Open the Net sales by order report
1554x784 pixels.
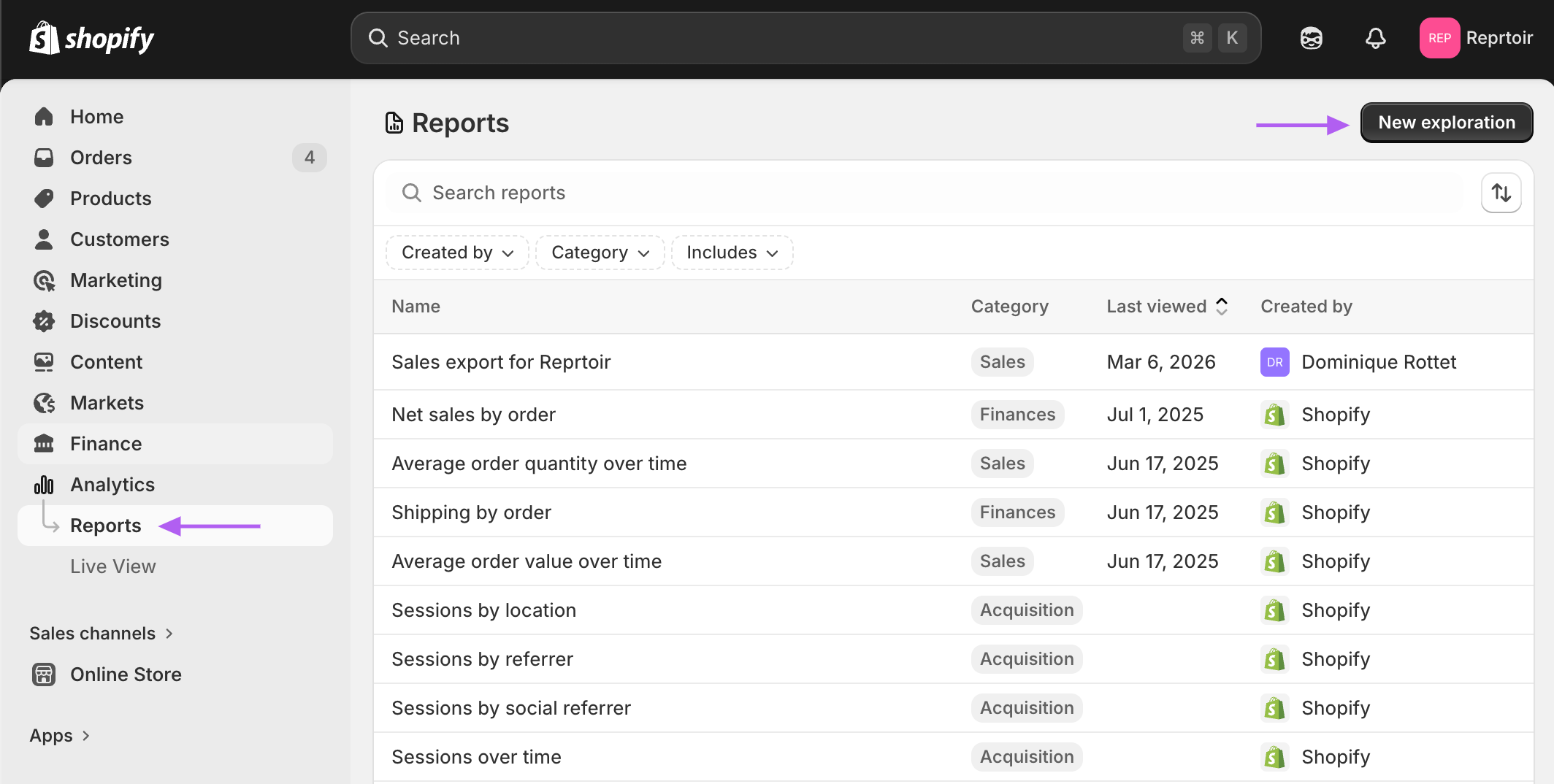(x=473, y=415)
